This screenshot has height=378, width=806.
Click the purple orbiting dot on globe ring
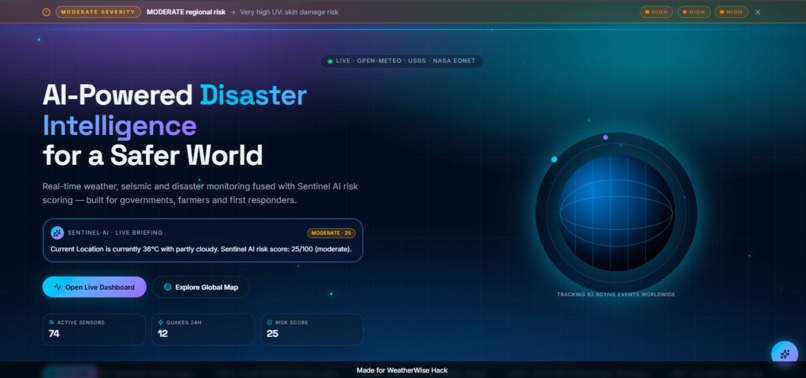pos(605,137)
